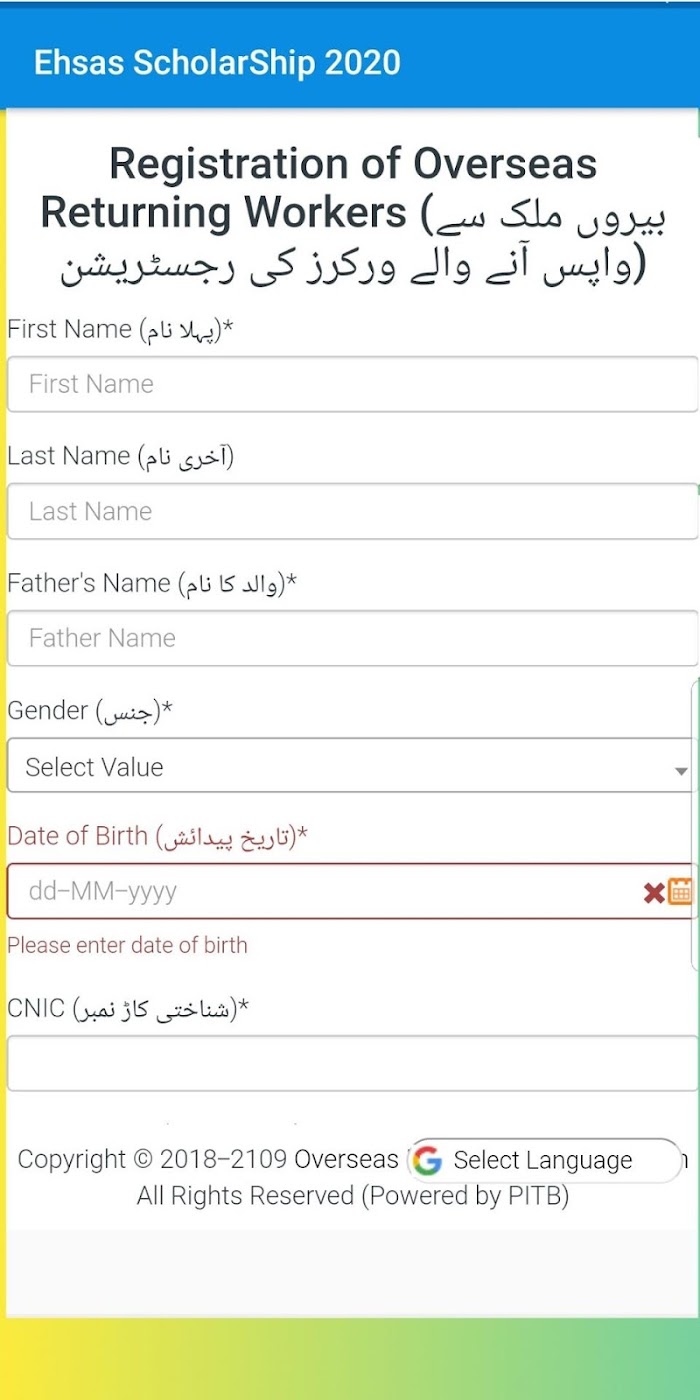Click the Date of Birth red label
The width and height of the screenshot is (700, 1400).
(x=157, y=836)
